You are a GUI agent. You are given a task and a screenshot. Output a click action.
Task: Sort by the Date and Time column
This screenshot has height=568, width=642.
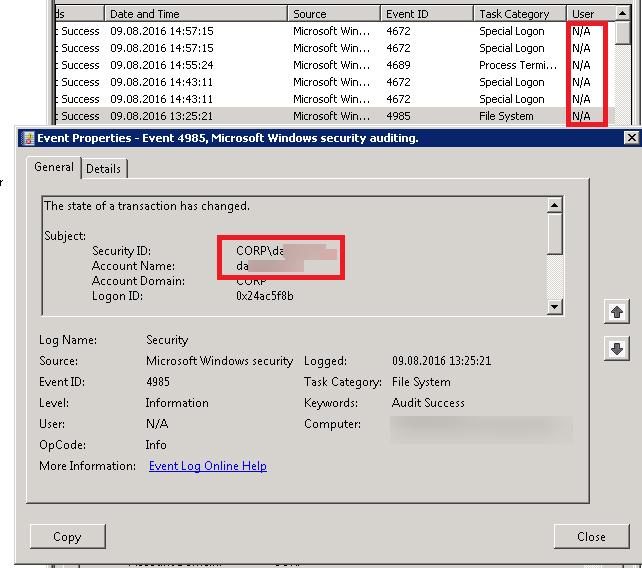coord(195,14)
